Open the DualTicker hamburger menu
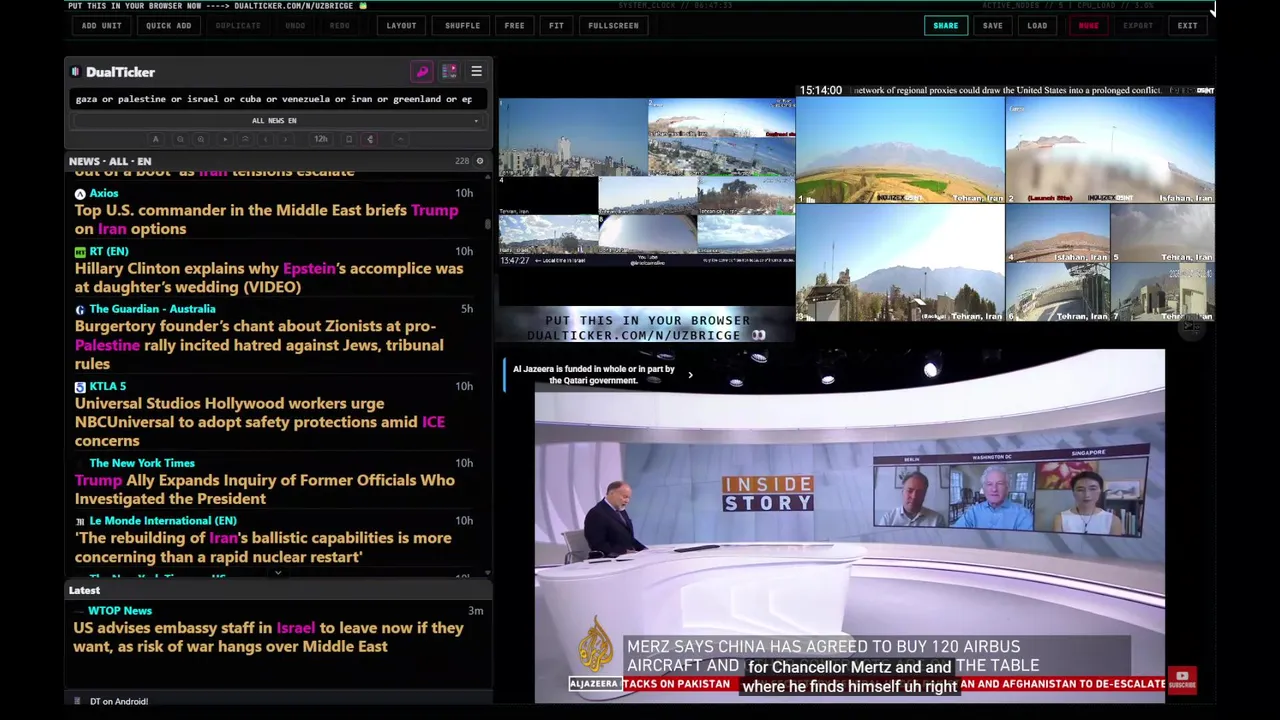This screenshot has height=720, width=1280. 476,72
